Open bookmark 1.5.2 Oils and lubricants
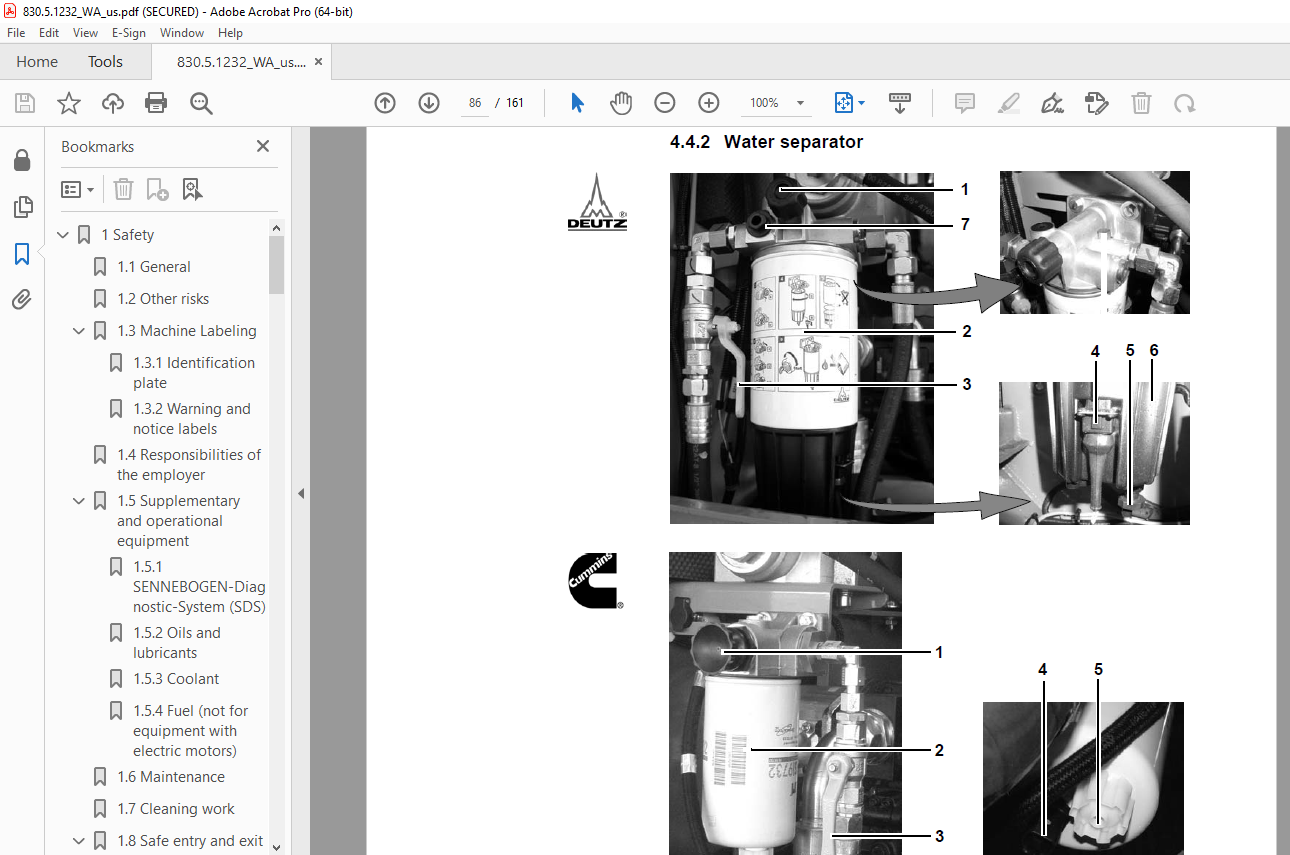 [179, 643]
